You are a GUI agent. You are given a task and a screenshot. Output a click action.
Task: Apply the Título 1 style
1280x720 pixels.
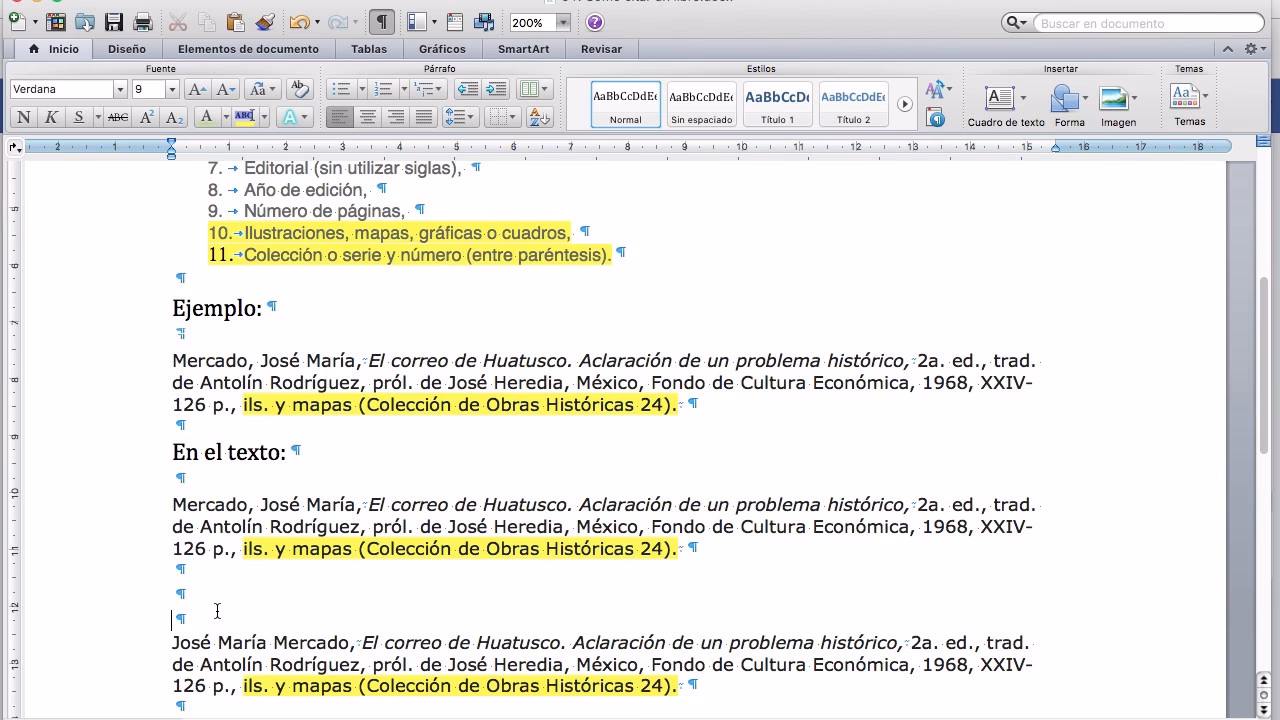tap(777, 103)
